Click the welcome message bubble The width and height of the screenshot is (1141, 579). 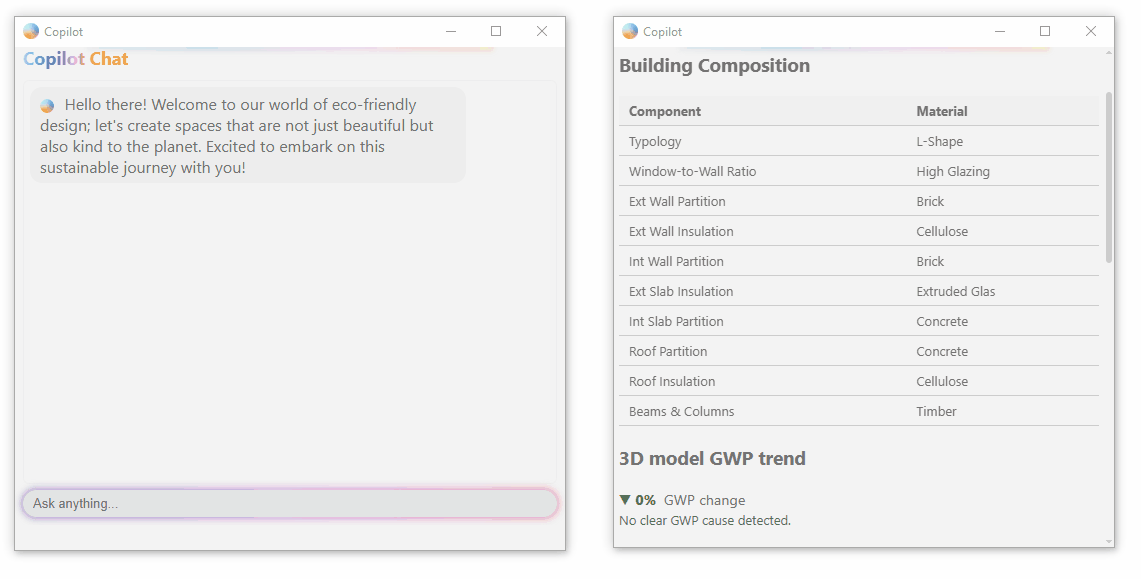tap(248, 135)
